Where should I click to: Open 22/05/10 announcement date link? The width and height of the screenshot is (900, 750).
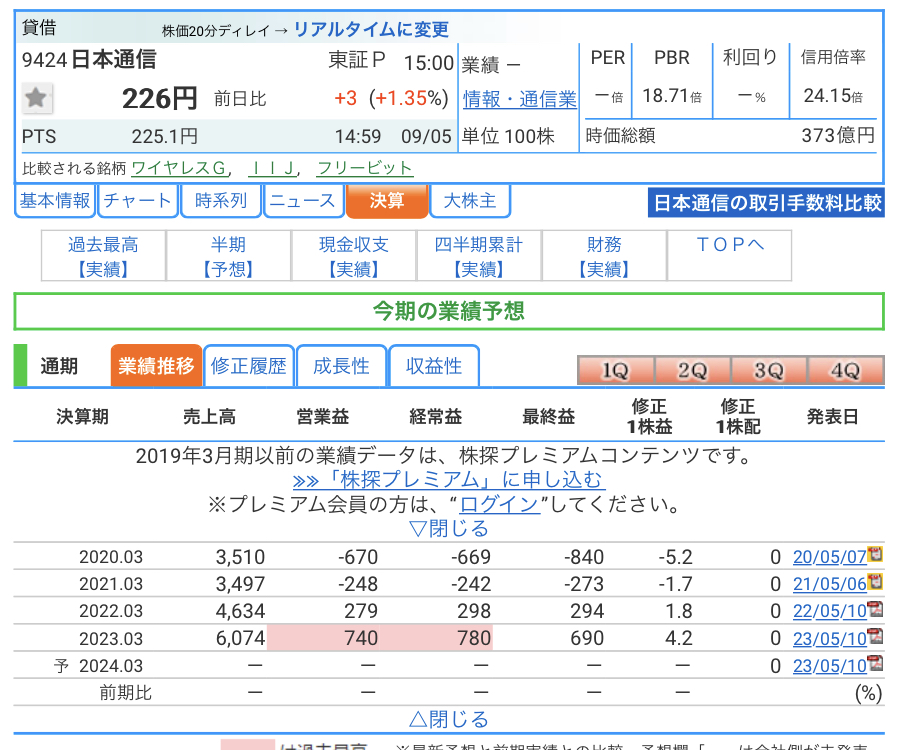[x=829, y=612]
